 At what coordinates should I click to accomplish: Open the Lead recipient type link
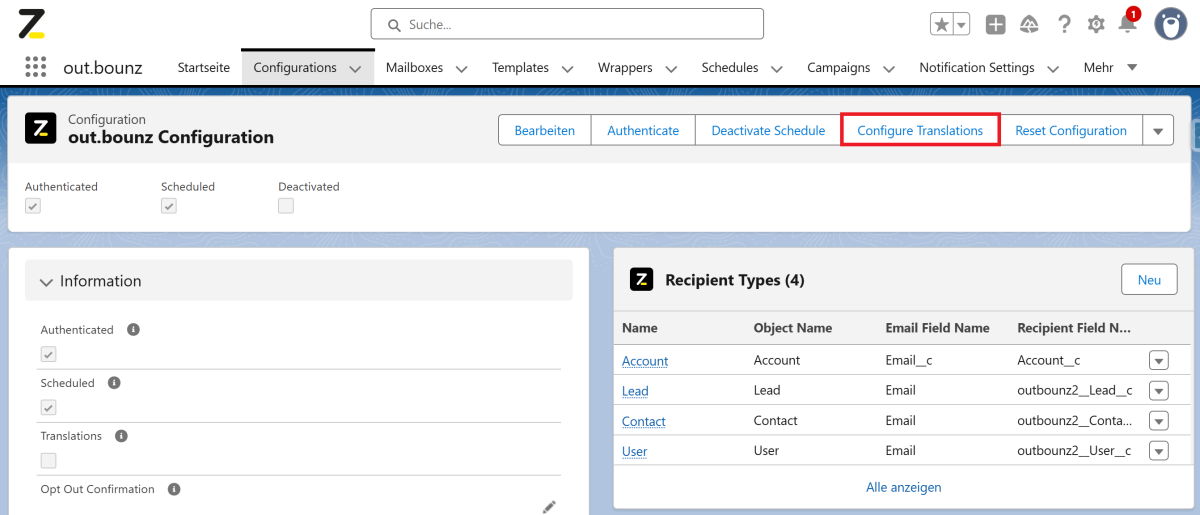[x=635, y=391]
